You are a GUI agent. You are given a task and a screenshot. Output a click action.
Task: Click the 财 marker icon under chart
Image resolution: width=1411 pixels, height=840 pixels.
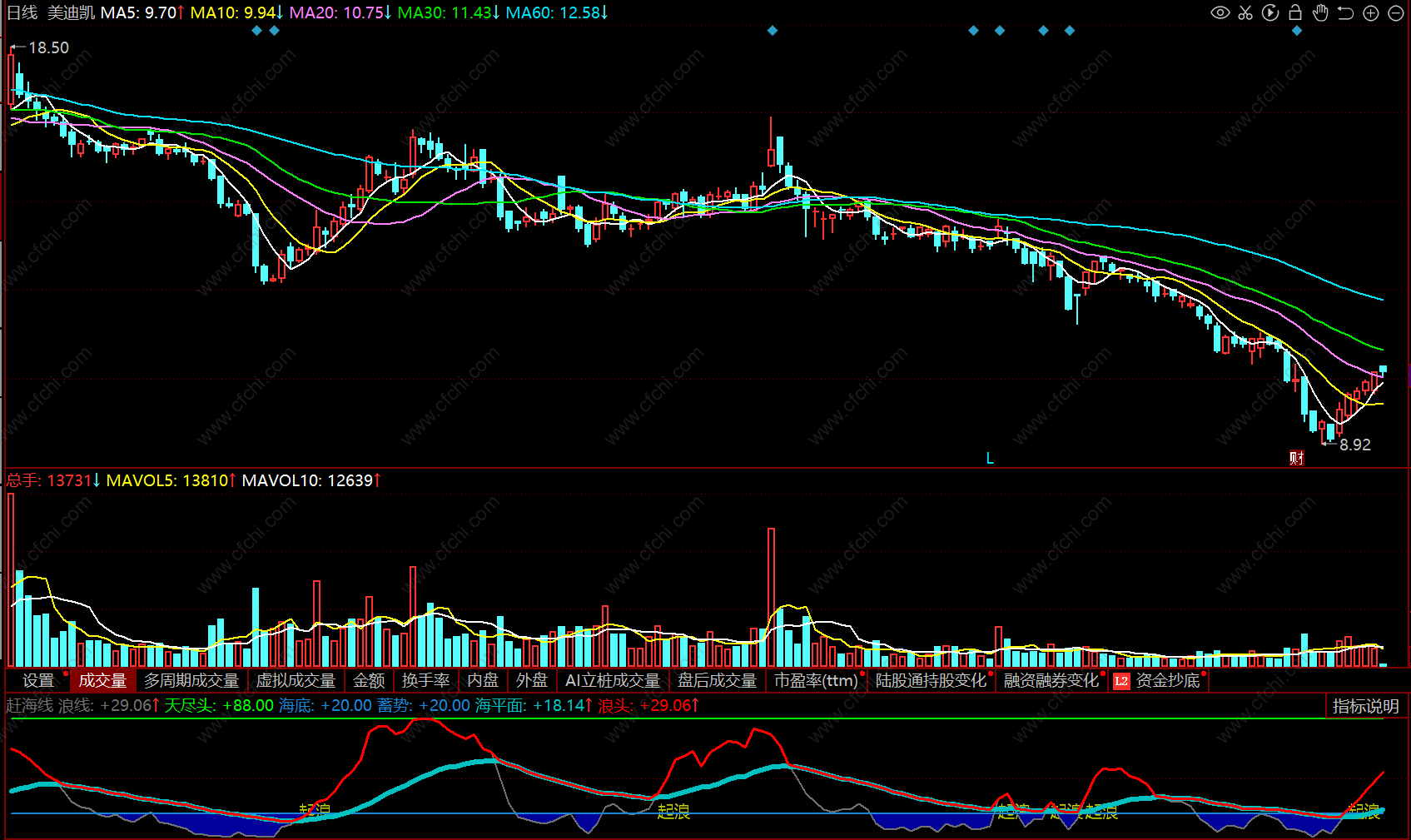(x=1296, y=458)
